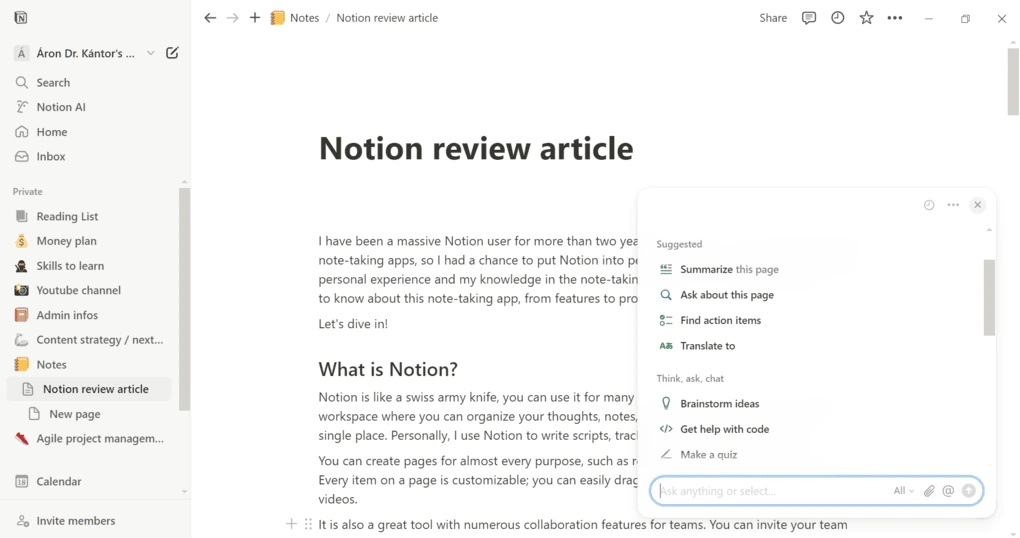
Task: Open the All sources dropdown
Action: coord(904,491)
